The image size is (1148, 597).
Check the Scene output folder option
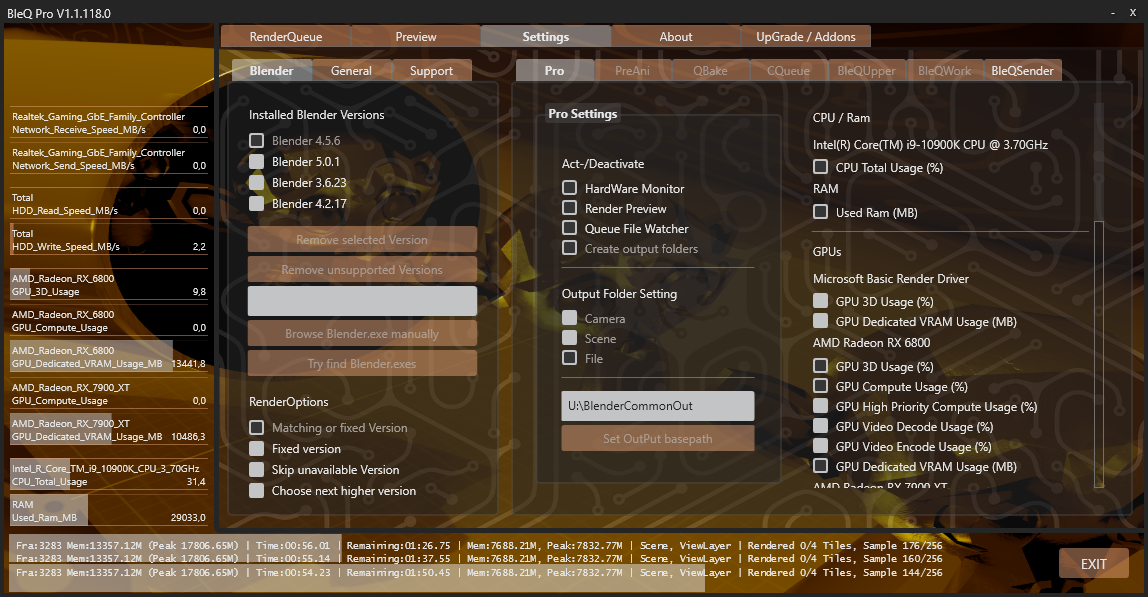(x=570, y=338)
